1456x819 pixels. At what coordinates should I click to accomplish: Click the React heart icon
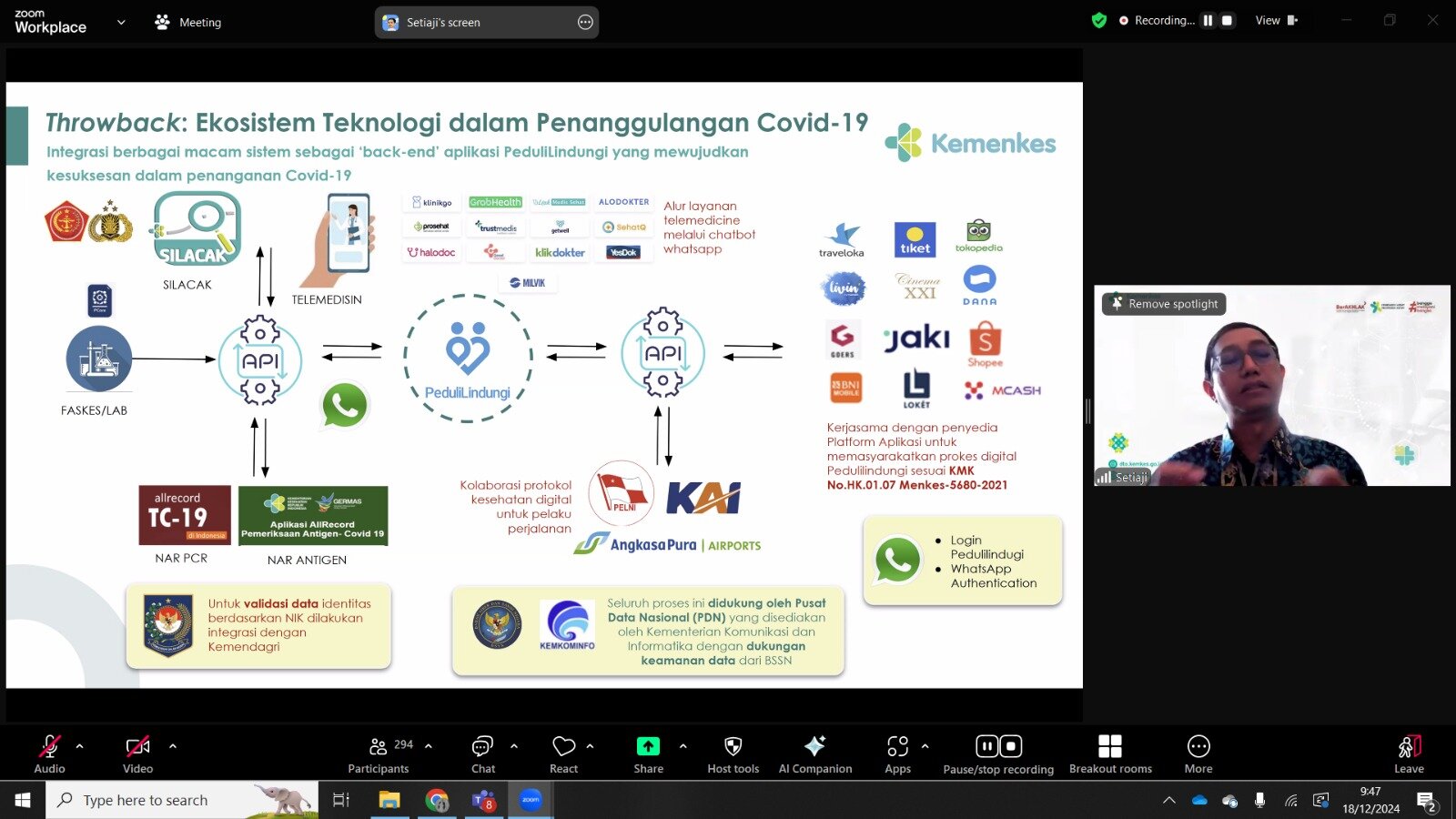coord(563,747)
